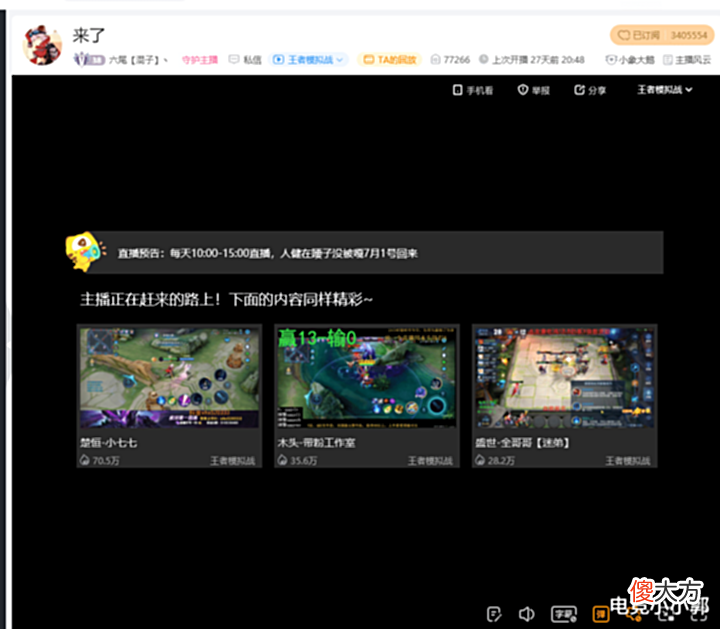
Task: Click the fullscreen icon in player controls
Action: (699, 614)
